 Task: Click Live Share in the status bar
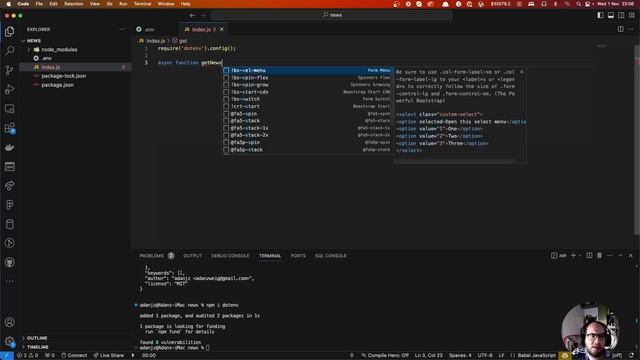tap(109, 356)
